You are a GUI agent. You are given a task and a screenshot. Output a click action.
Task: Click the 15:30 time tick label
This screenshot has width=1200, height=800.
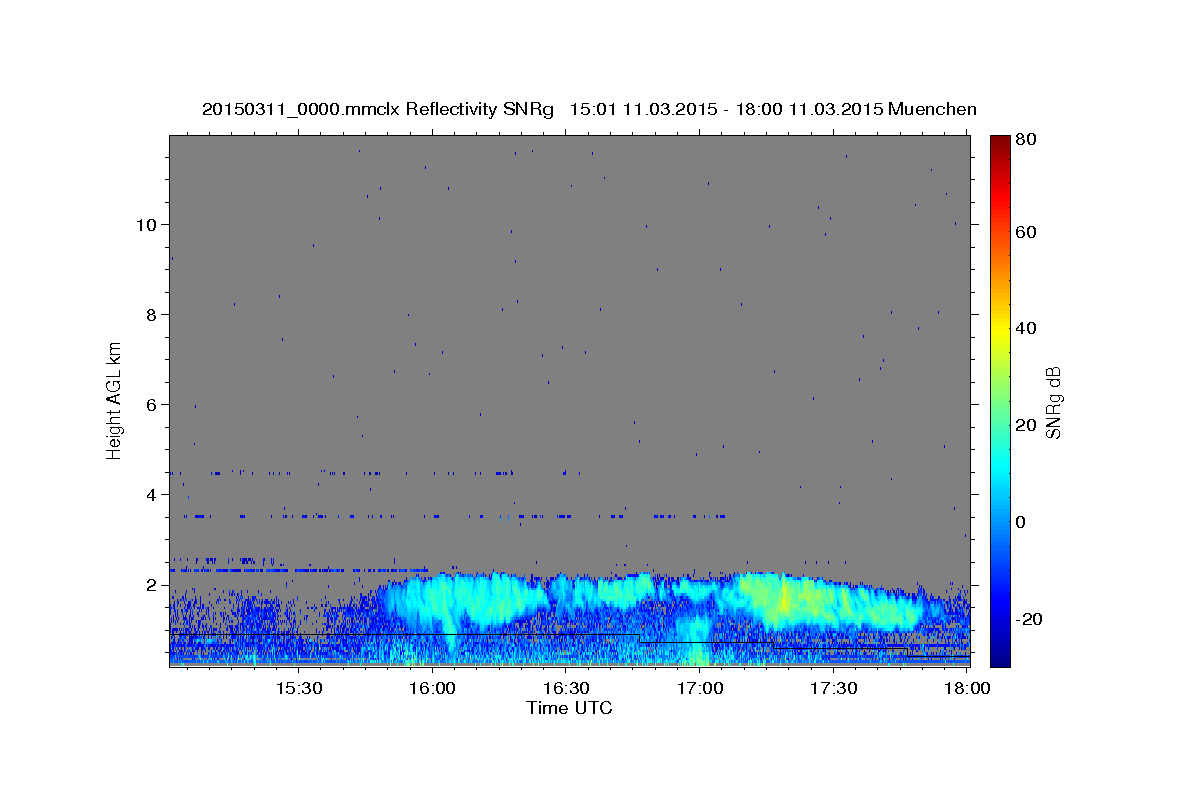(298, 689)
